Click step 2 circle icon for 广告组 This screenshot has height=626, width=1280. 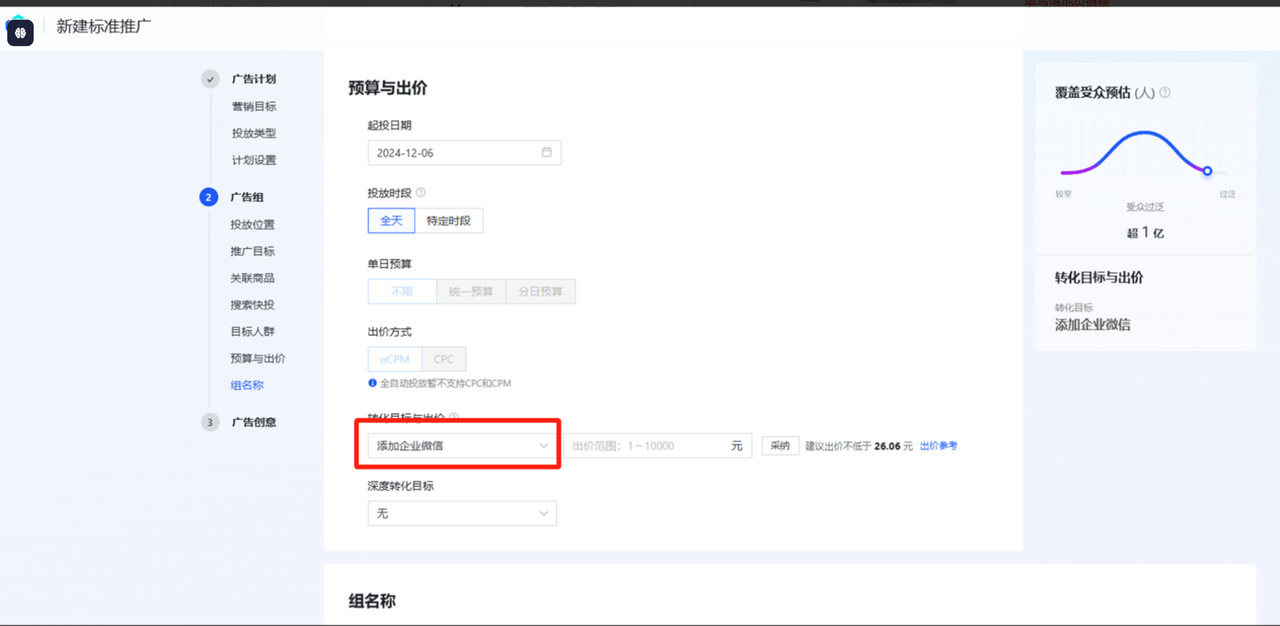coord(209,197)
